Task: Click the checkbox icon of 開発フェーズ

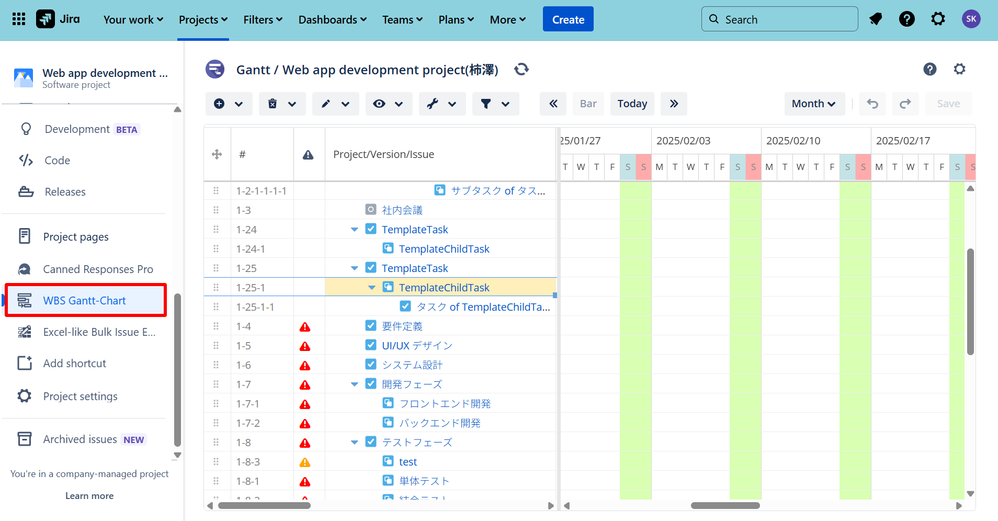Action: (371, 384)
